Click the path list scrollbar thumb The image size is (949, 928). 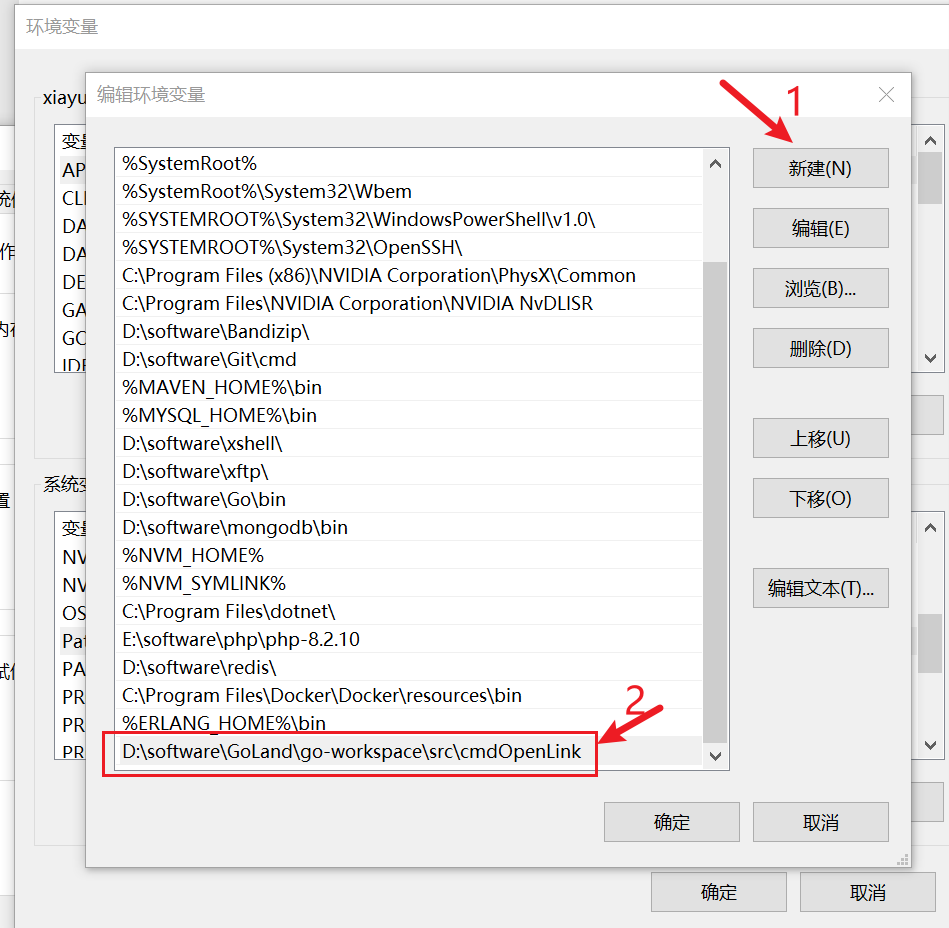715,500
